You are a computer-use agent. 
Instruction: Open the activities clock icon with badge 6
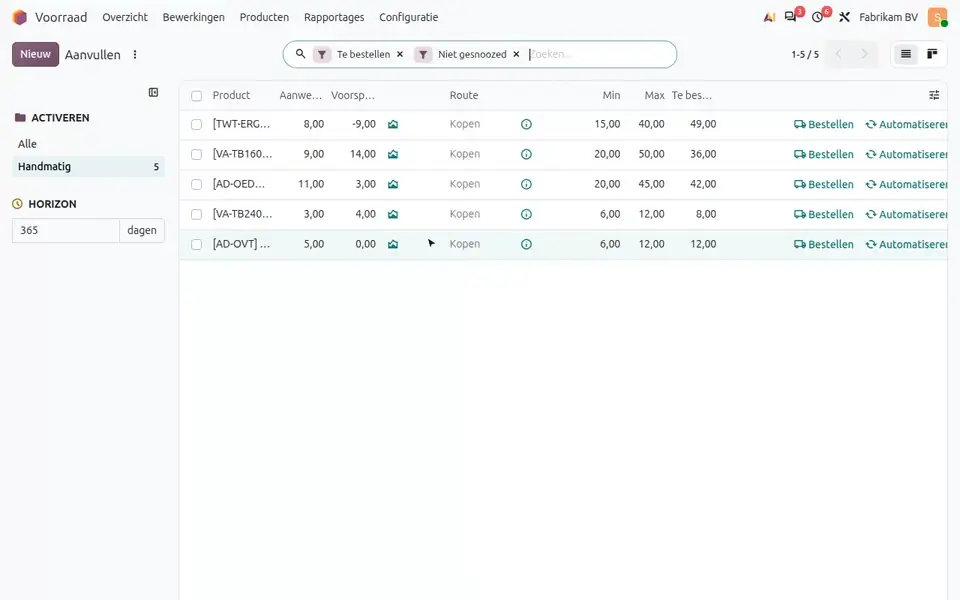[817, 17]
